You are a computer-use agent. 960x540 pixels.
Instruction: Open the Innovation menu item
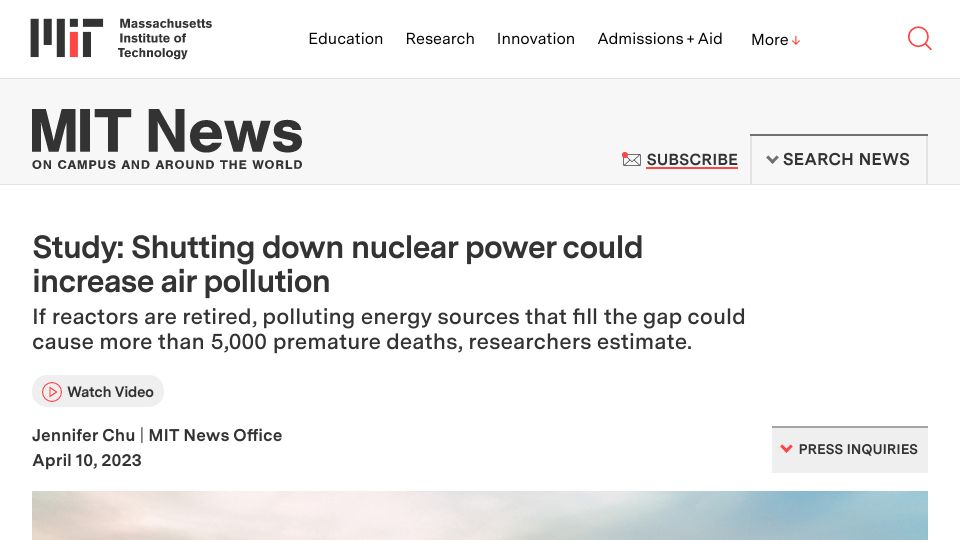pos(536,39)
